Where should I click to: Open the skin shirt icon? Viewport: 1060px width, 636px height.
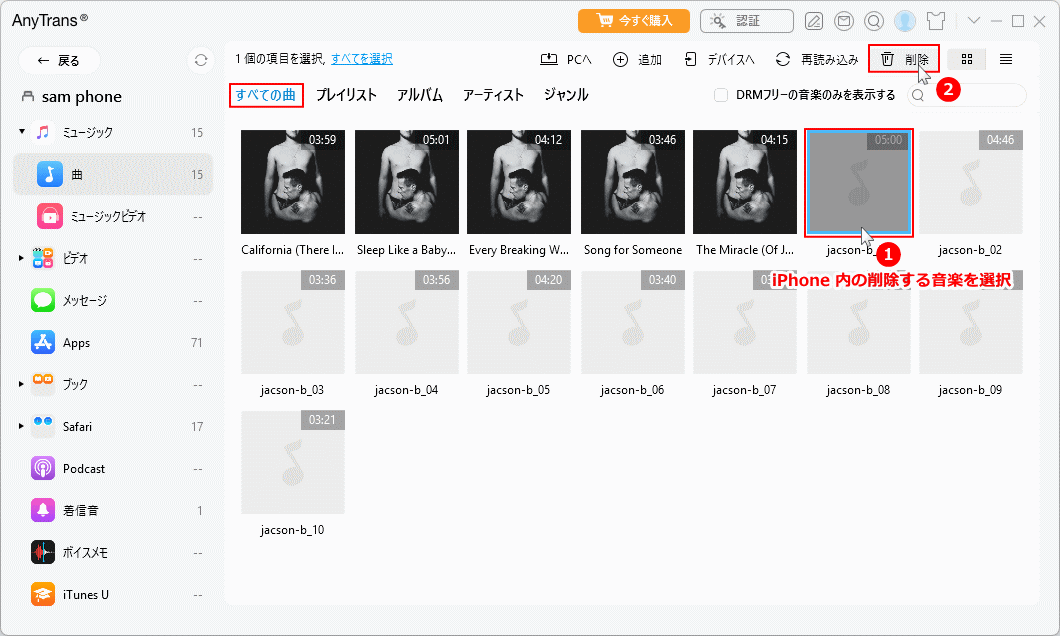[x=936, y=21]
